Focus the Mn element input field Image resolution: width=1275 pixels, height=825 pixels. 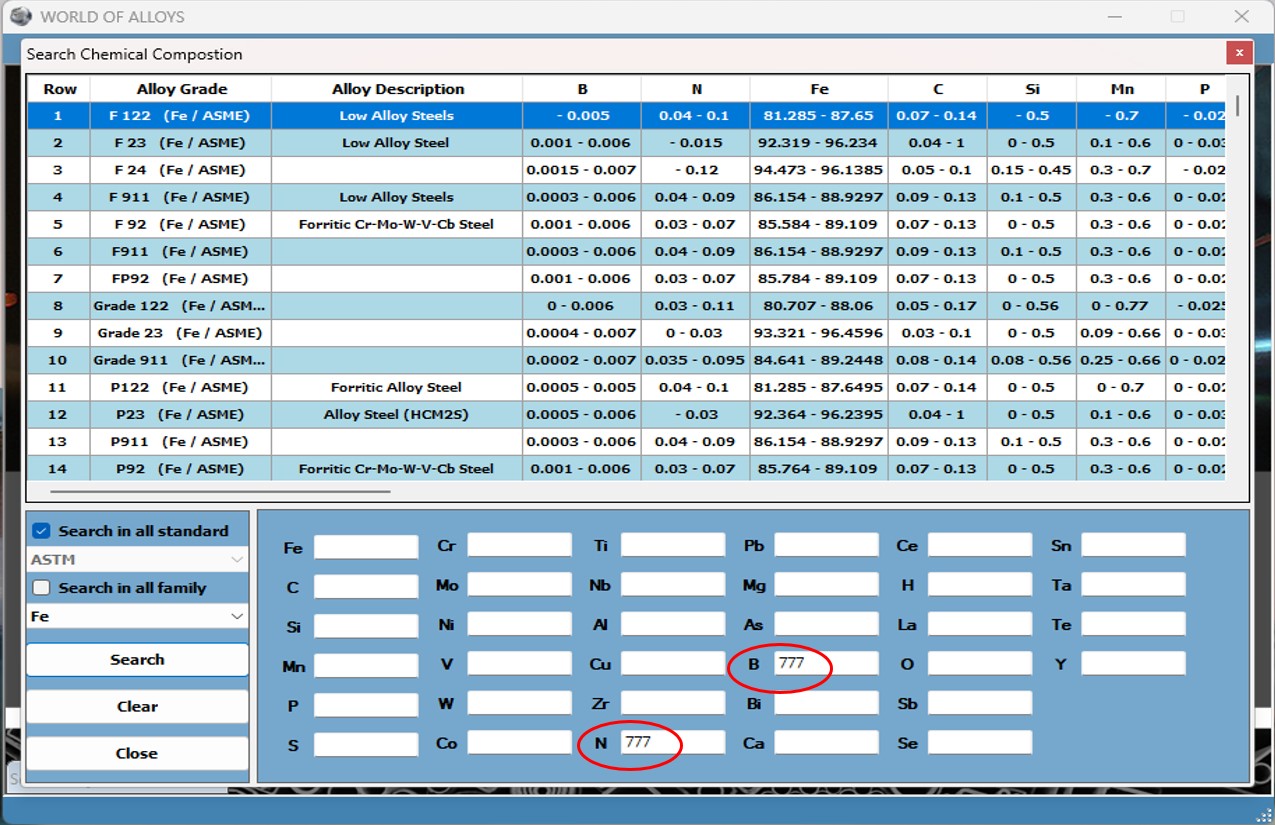pyautogui.click(x=366, y=665)
